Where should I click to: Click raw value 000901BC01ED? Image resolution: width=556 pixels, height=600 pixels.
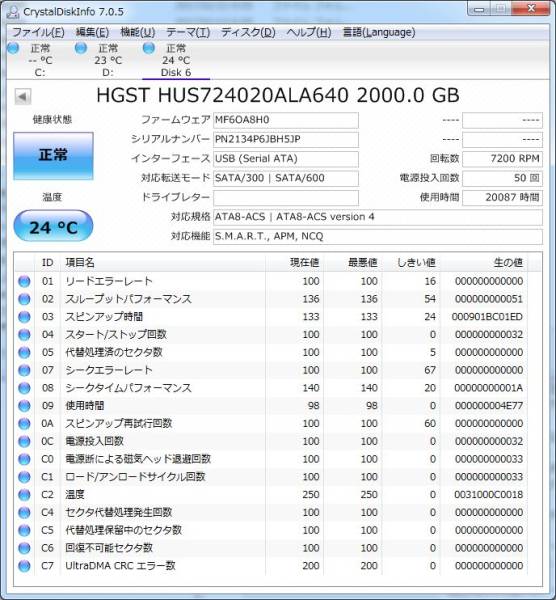tap(487, 317)
